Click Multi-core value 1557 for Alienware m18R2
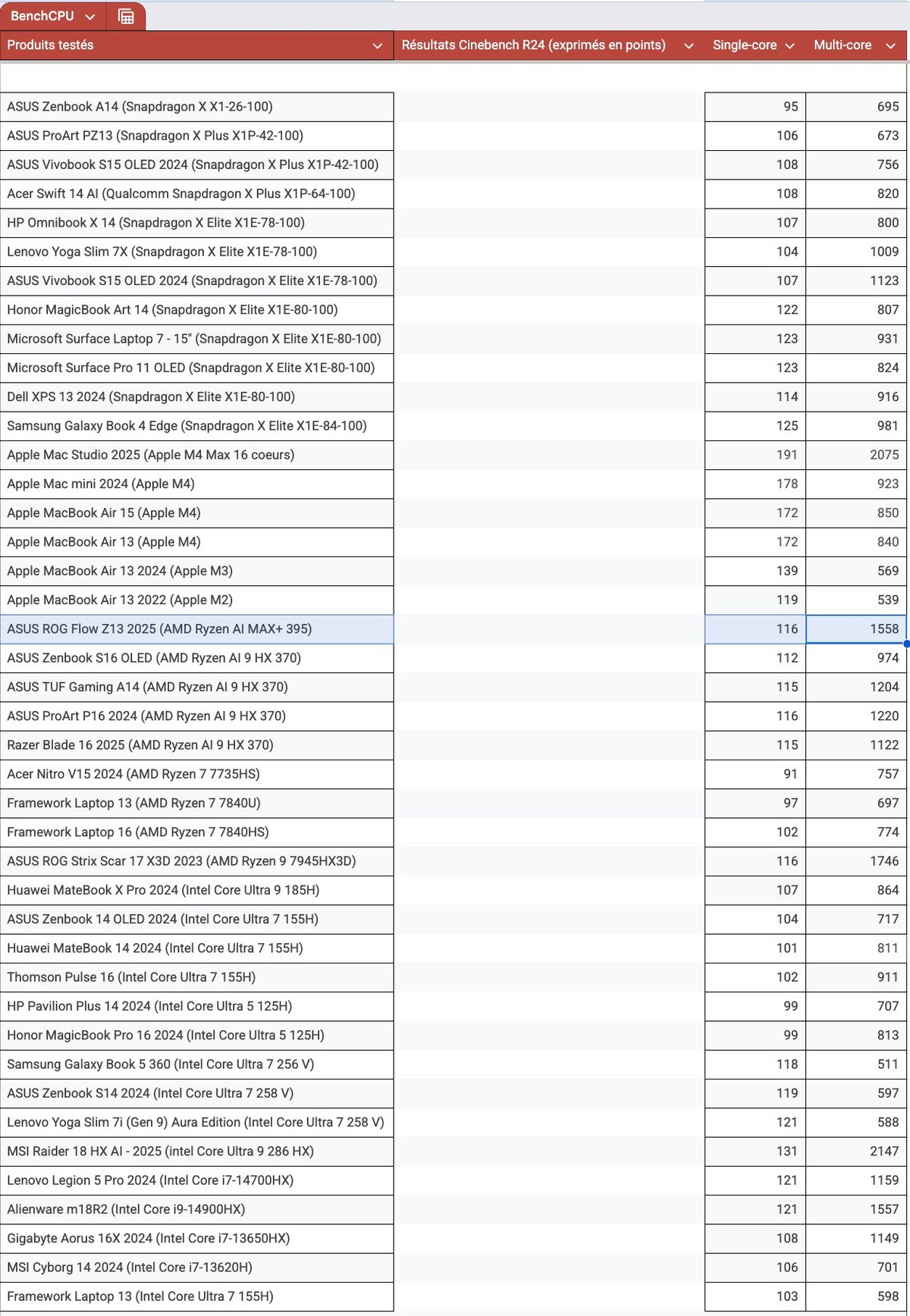Viewport: 910px width, 1316px height. tap(856, 1209)
